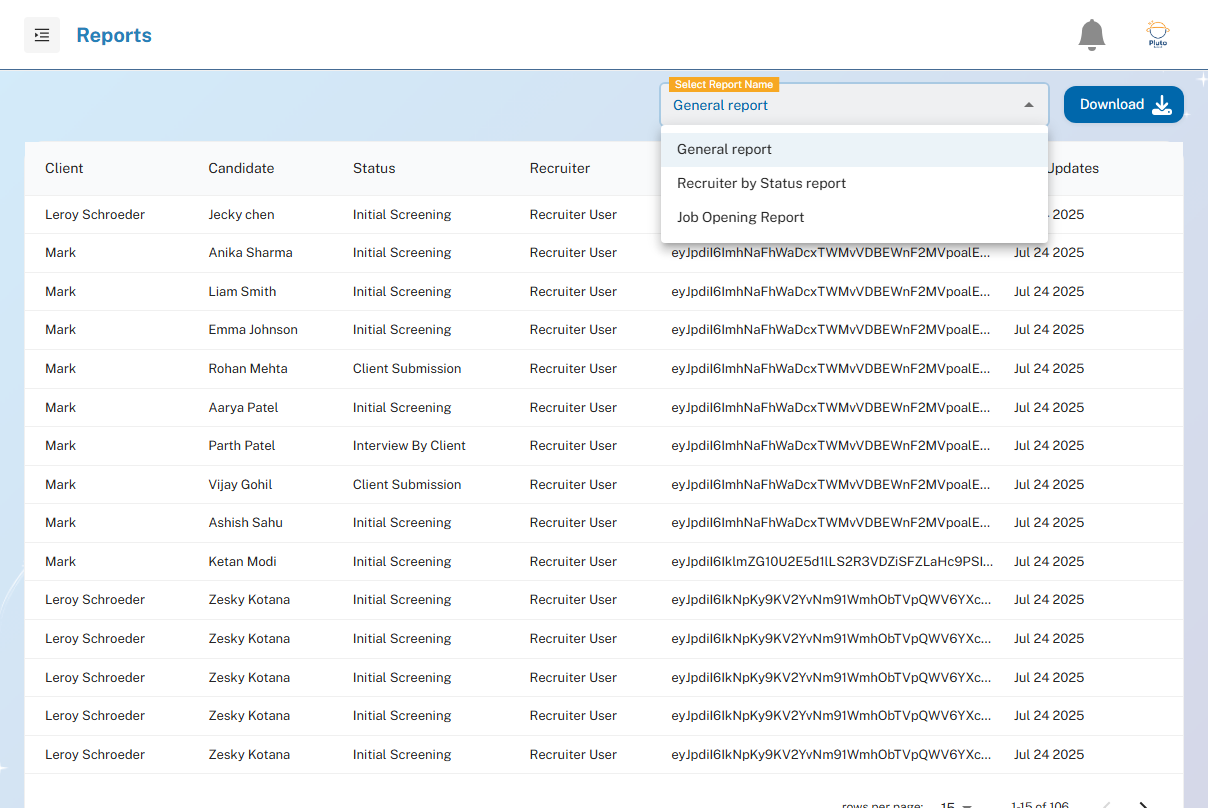Click the token in Vijay Gohil's row
1208x808 pixels.
[831, 484]
